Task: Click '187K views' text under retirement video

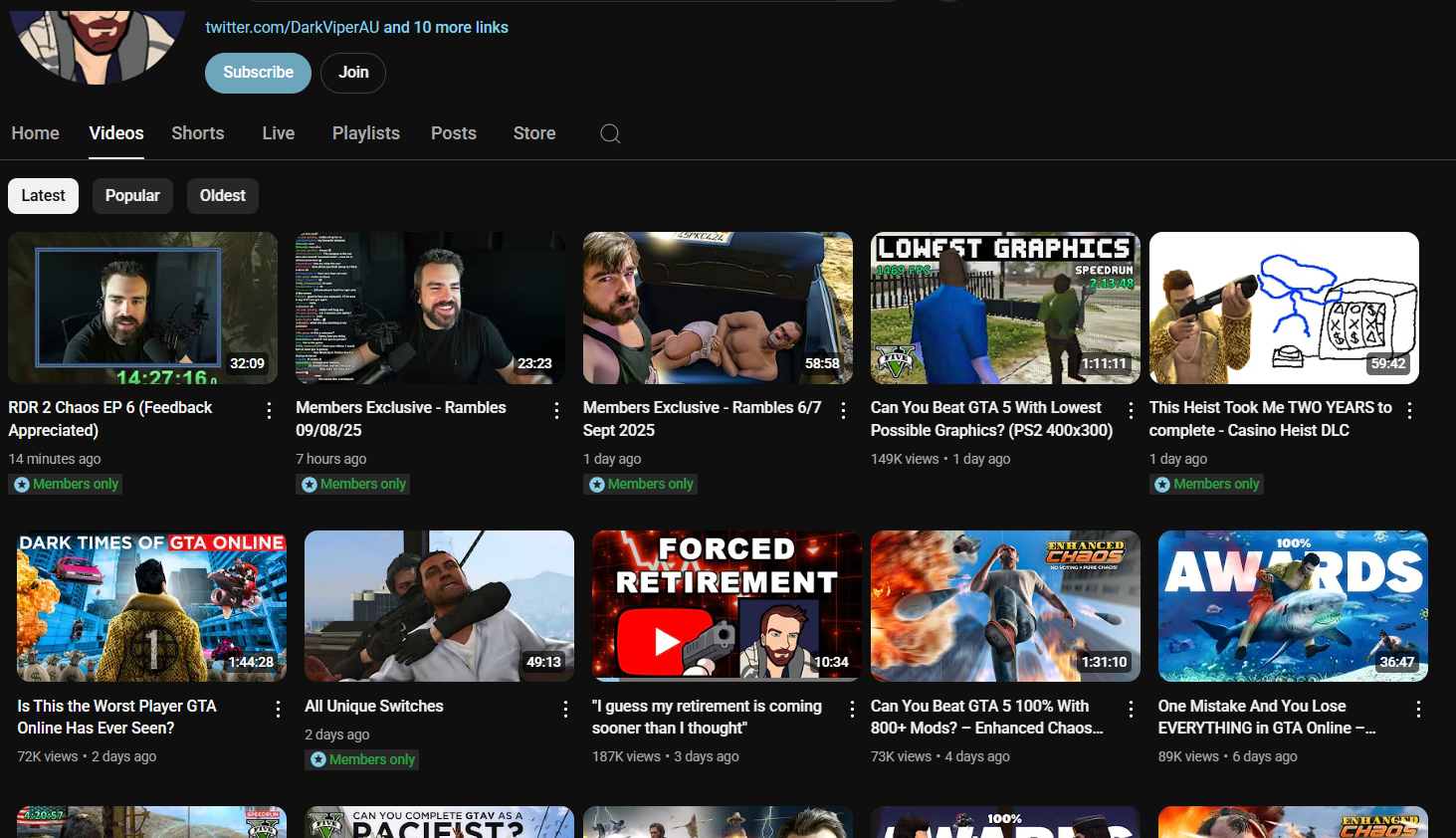Action: (x=626, y=756)
